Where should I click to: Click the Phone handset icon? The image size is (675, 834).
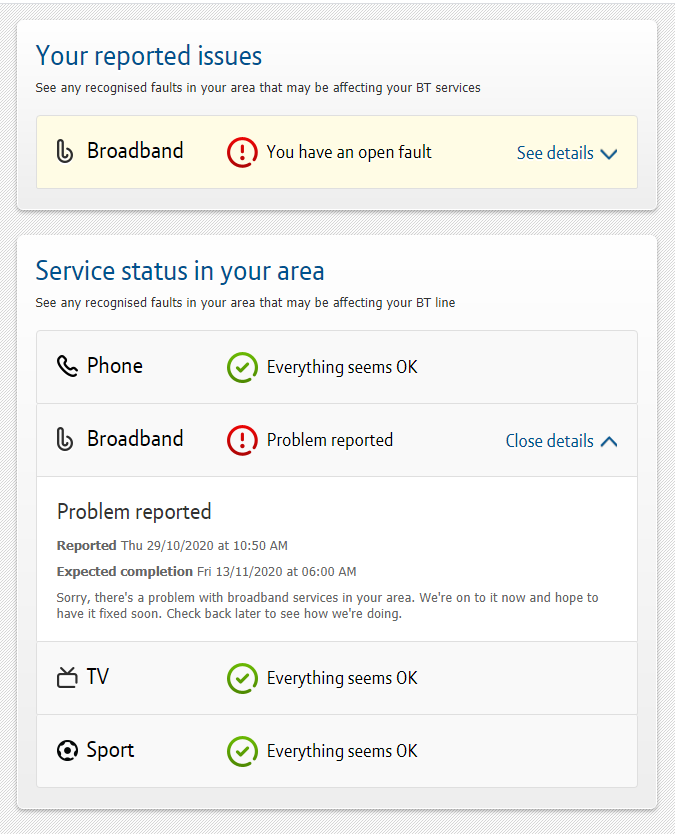(67, 367)
